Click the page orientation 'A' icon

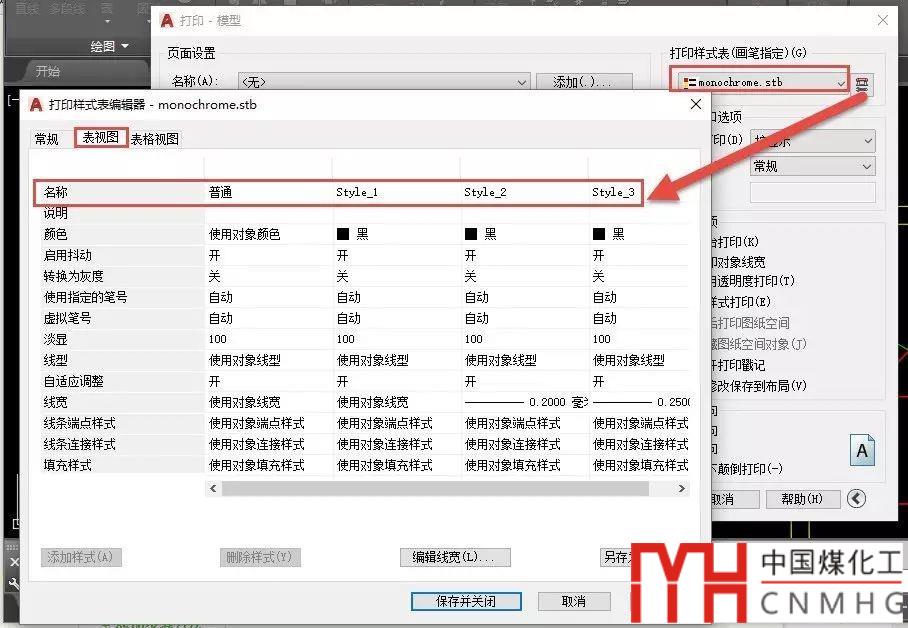point(862,451)
